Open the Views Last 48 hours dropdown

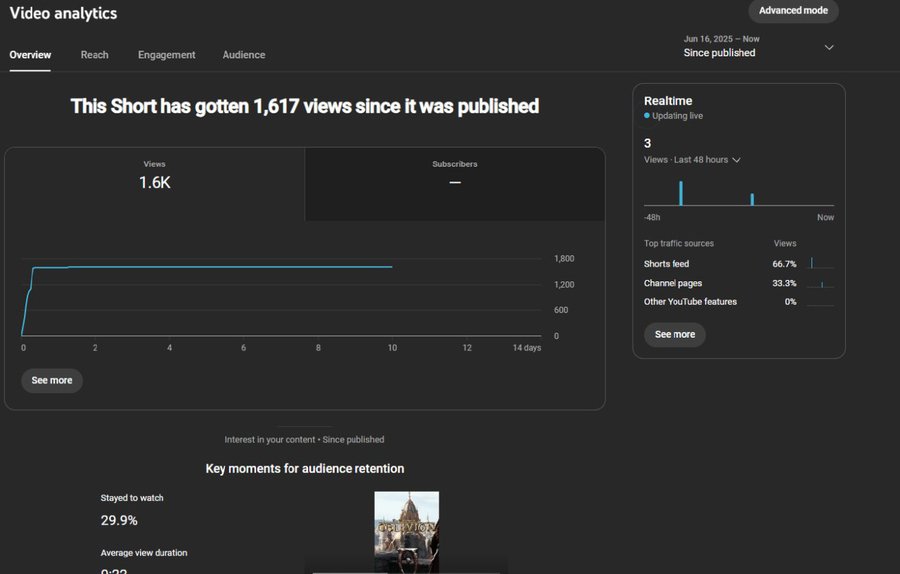click(692, 160)
